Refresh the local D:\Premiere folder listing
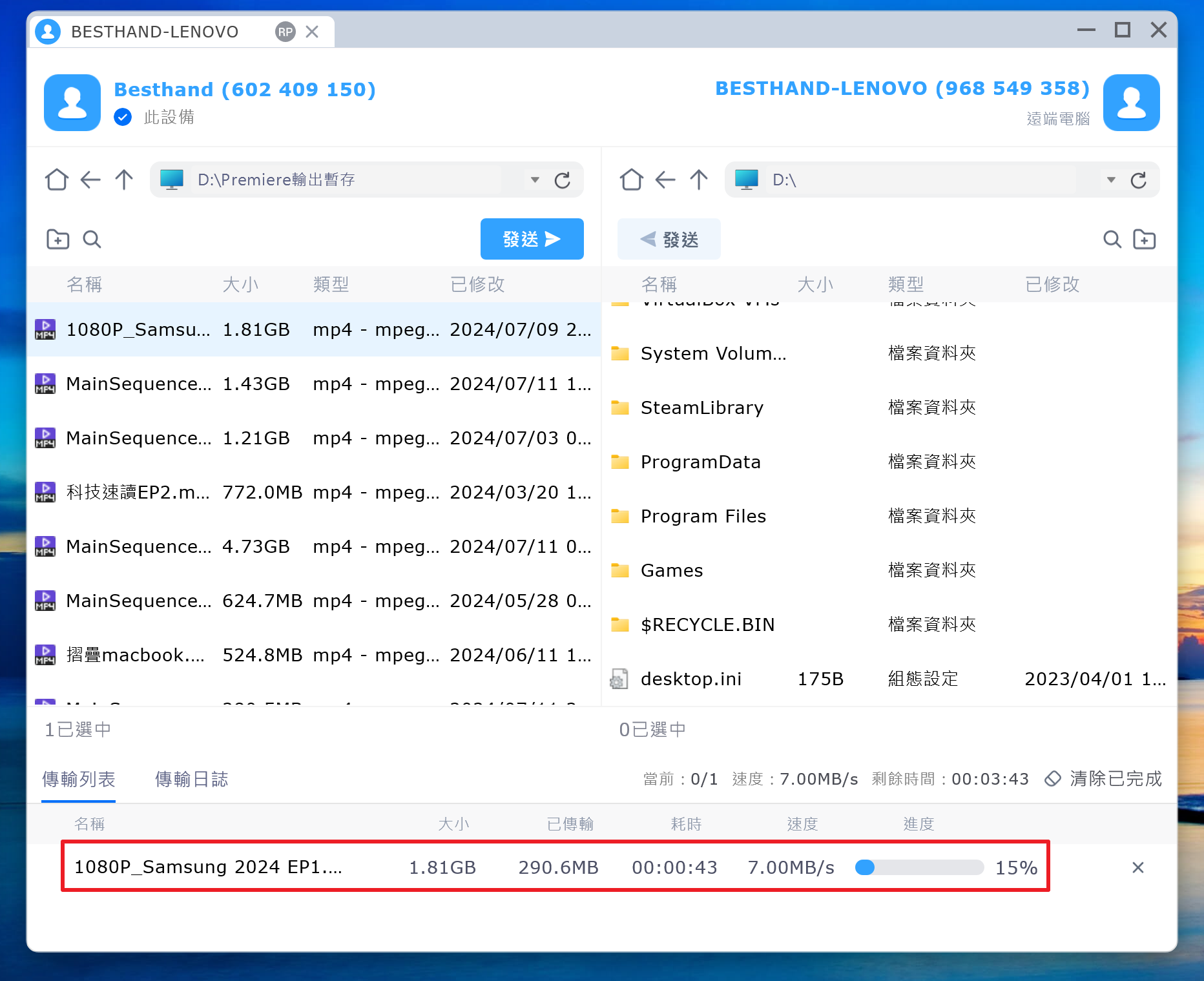Viewport: 1204px width, 981px height. click(x=563, y=180)
